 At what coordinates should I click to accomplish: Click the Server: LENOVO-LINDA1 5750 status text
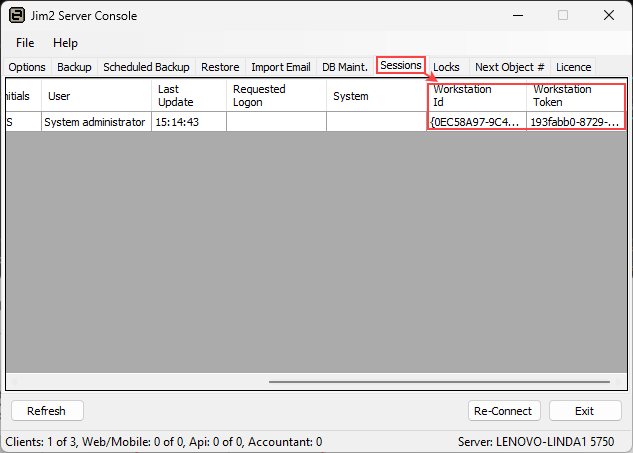tap(536, 442)
